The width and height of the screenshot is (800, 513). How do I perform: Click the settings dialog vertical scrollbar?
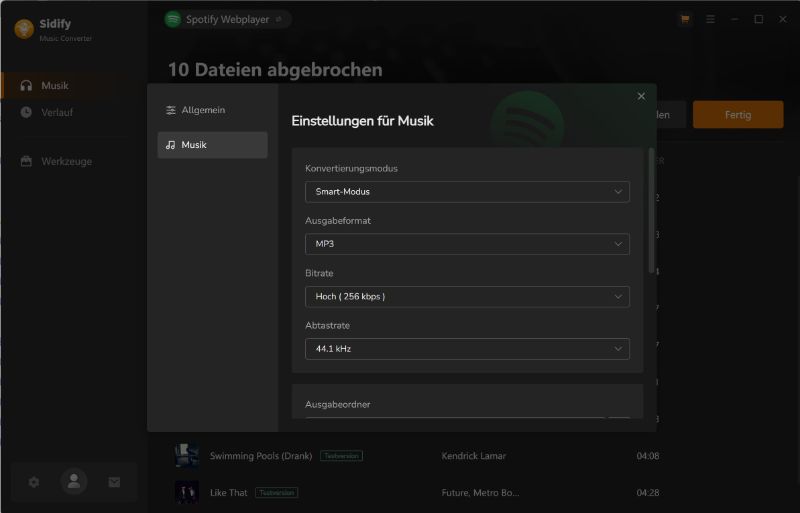[x=651, y=210]
